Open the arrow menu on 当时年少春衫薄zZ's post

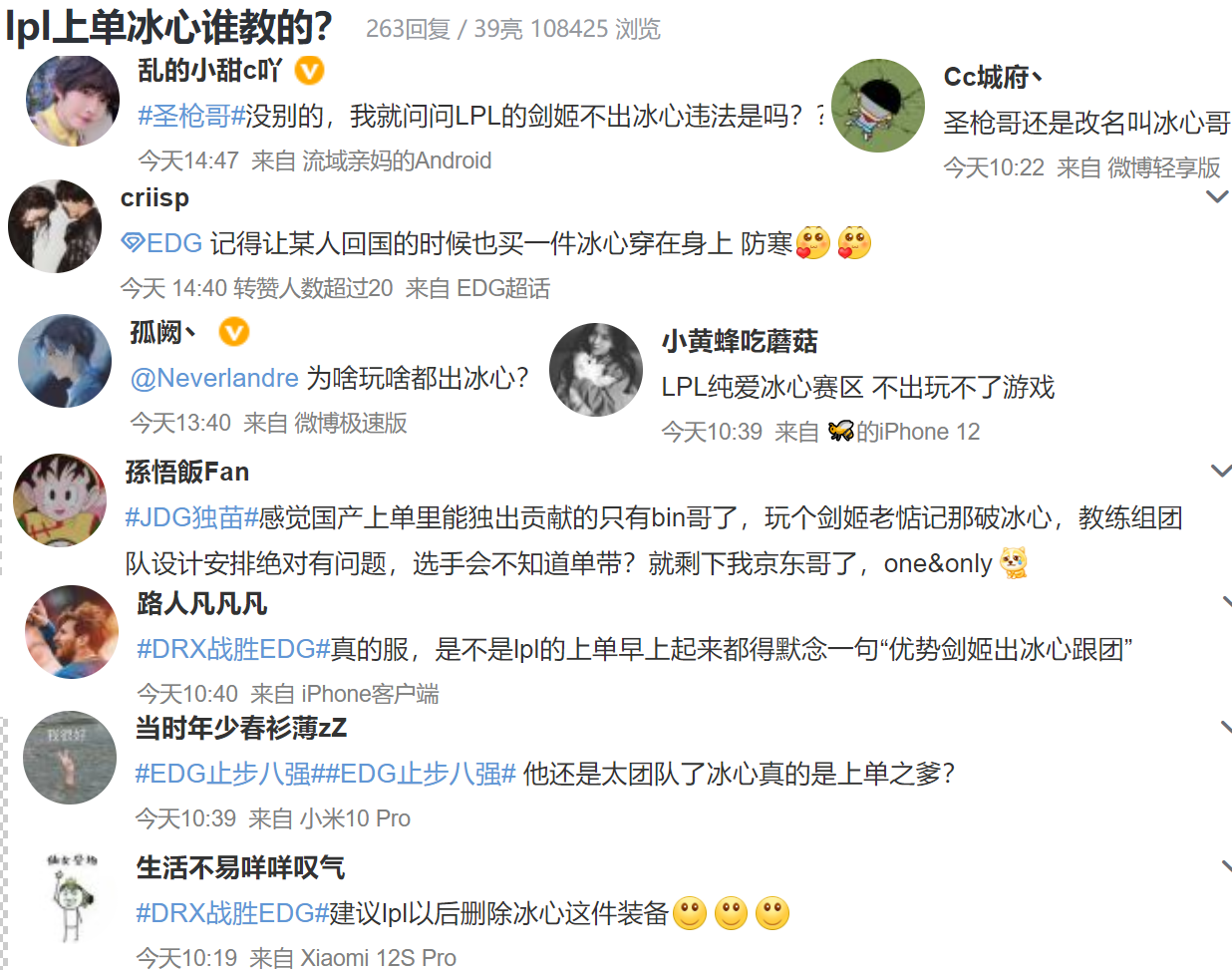[1226, 728]
